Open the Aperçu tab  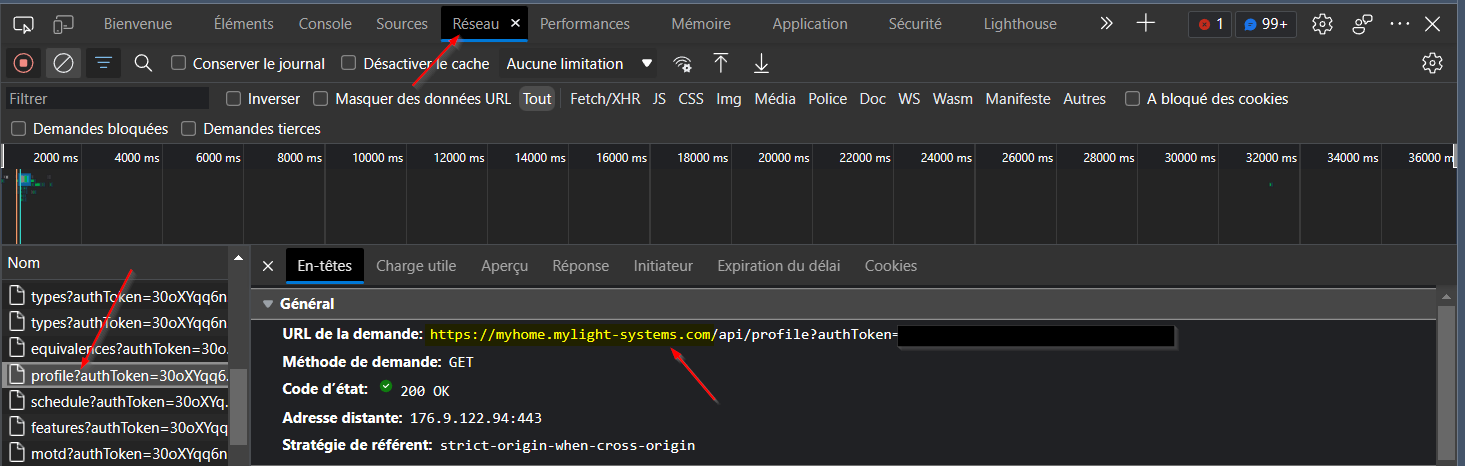pyautogui.click(x=504, y=266)
